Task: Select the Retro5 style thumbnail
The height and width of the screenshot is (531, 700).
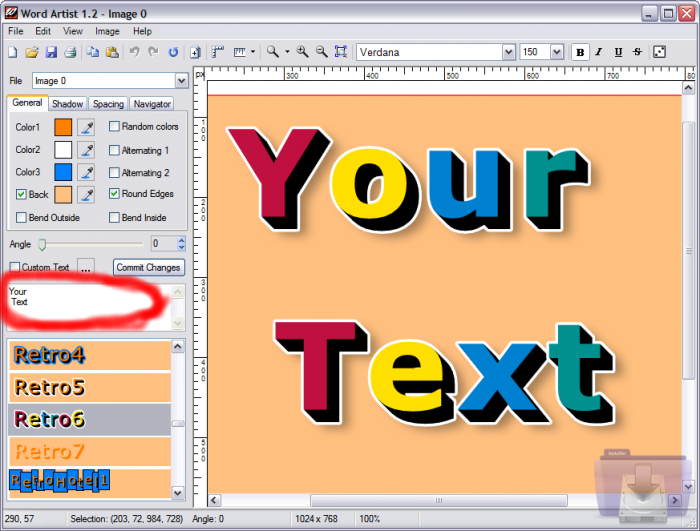Action: click(90, 388)
